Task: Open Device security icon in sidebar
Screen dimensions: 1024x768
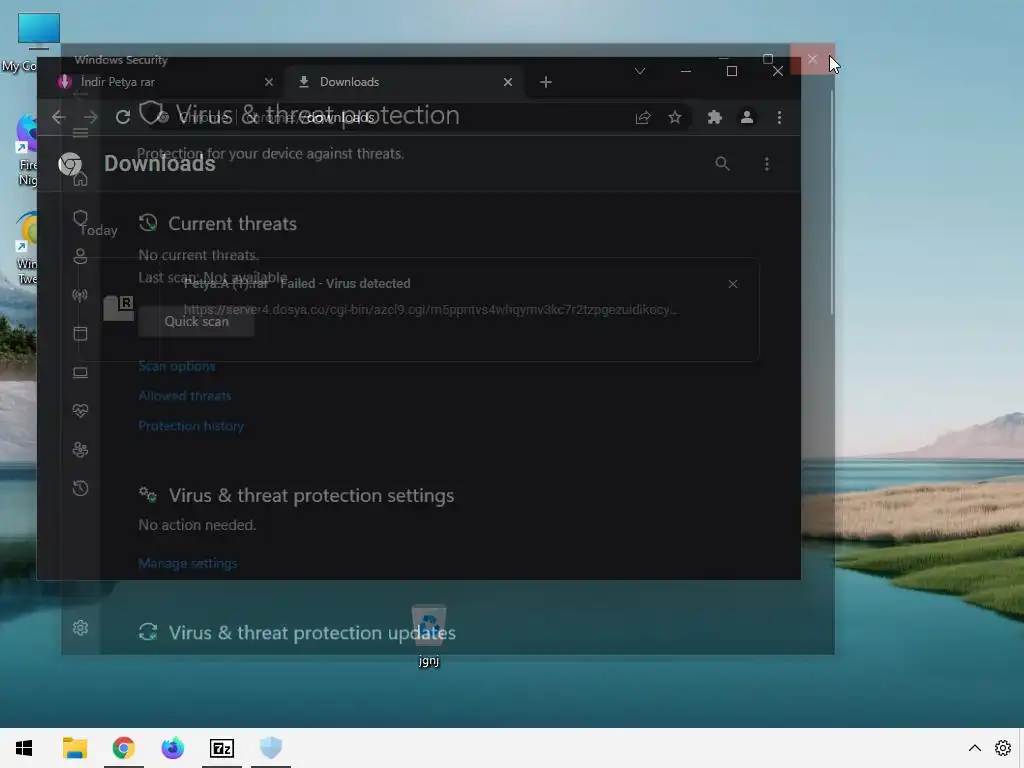Action: [80, 372]
